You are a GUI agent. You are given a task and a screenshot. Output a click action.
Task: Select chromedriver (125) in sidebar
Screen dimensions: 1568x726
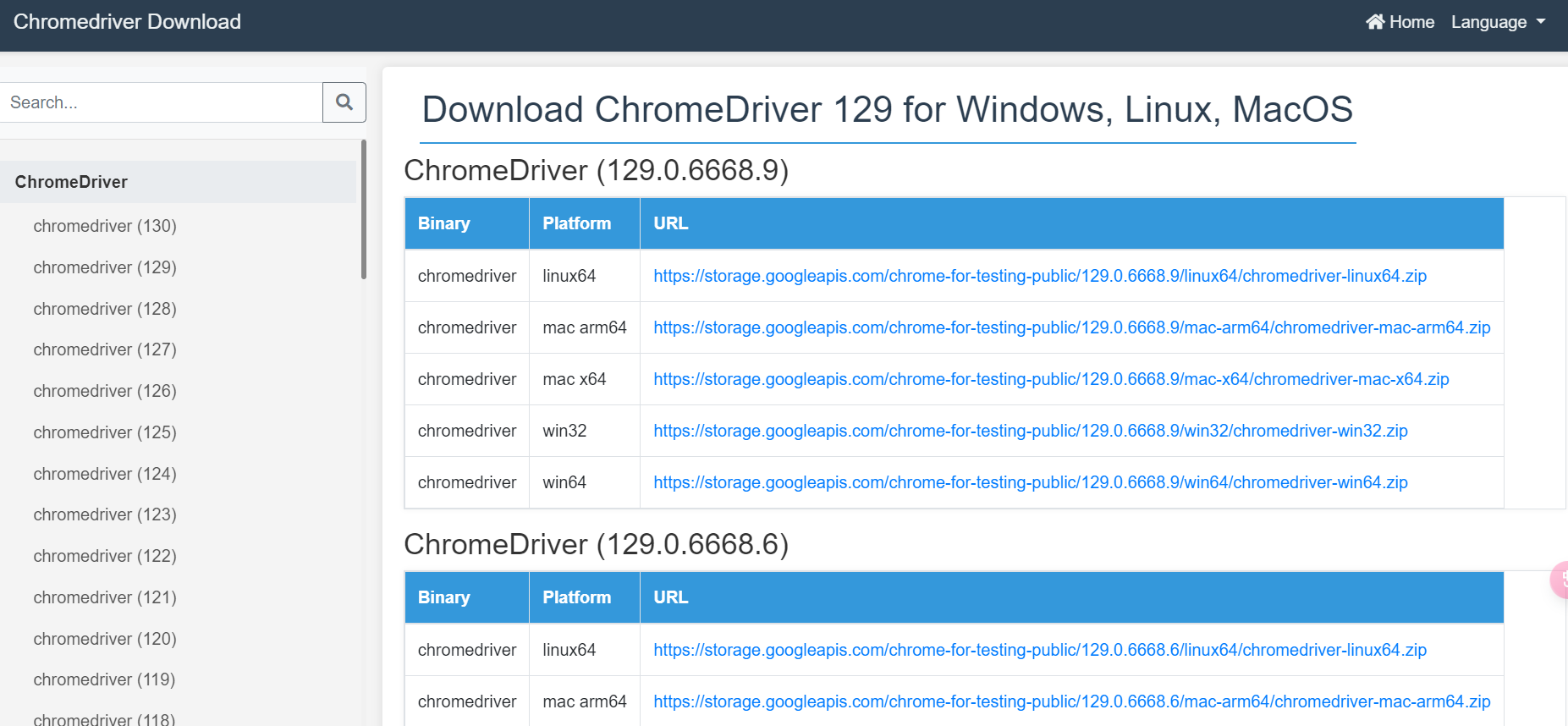(105, 432)
